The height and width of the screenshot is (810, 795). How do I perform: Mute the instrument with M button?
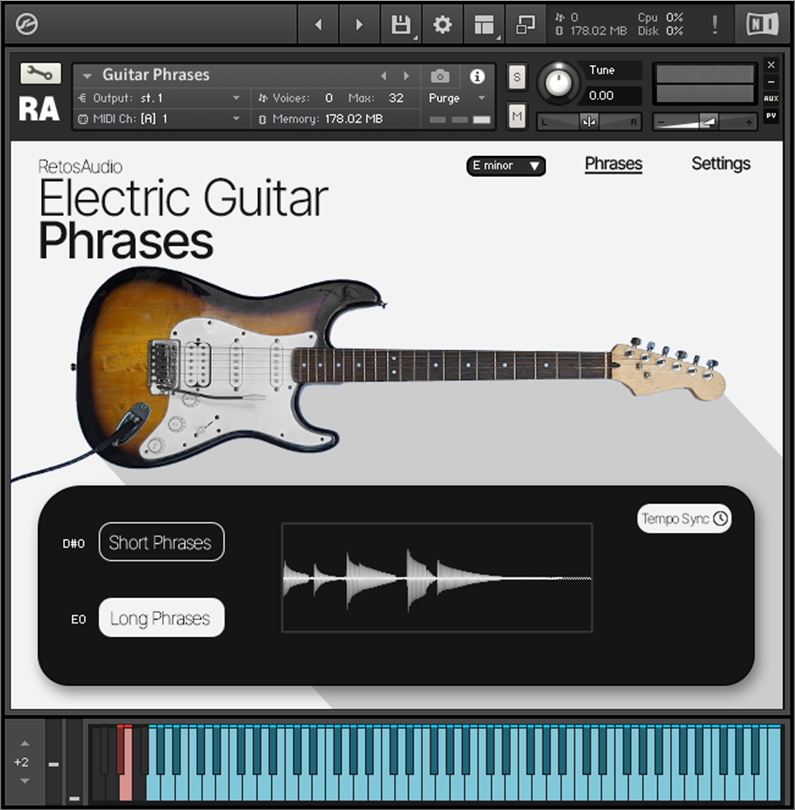click(517, 116)
